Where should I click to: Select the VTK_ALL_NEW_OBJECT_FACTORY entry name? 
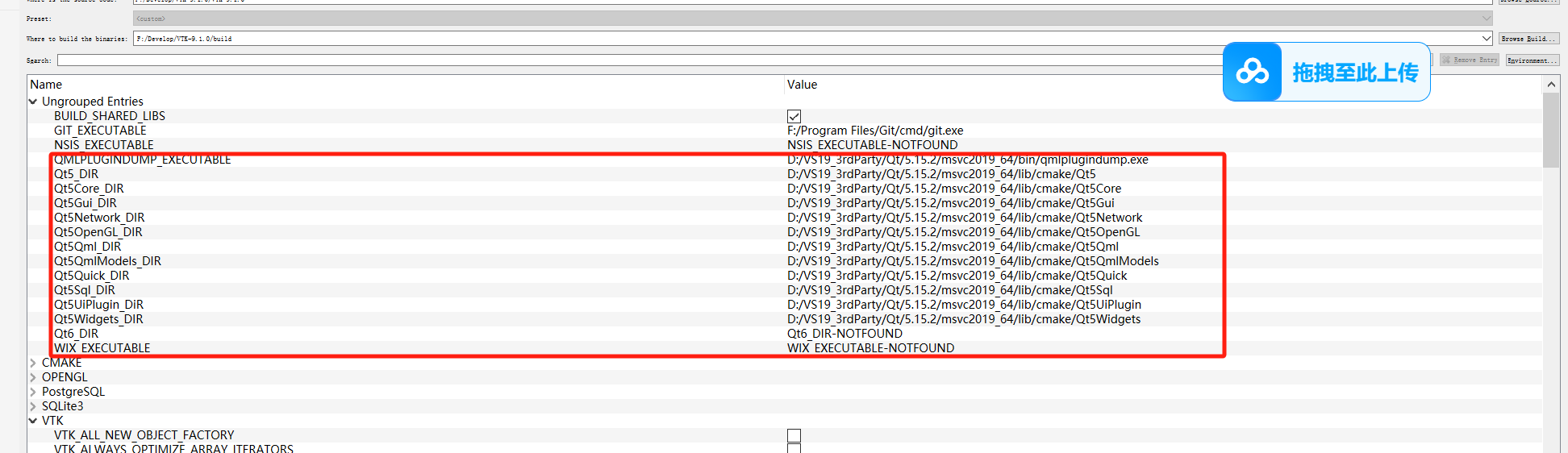coord(144,435)
